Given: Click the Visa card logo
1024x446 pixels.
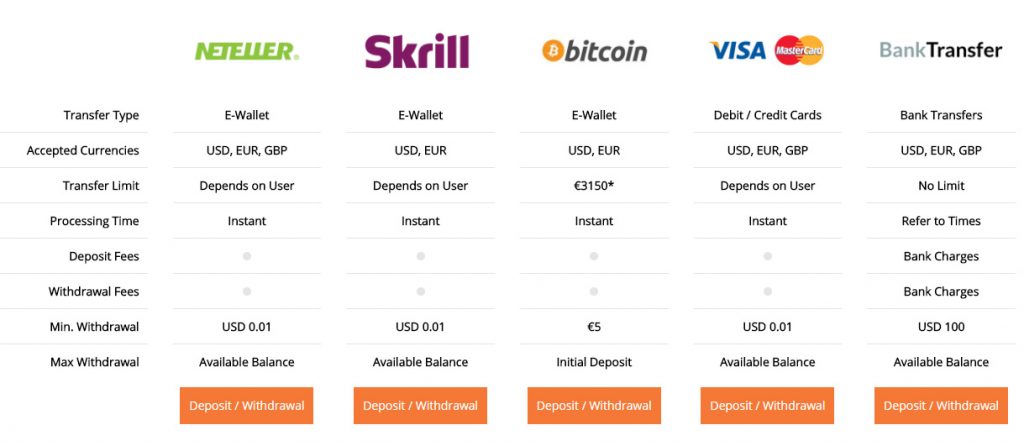Looking at the screenshot, I should (738, 50).
